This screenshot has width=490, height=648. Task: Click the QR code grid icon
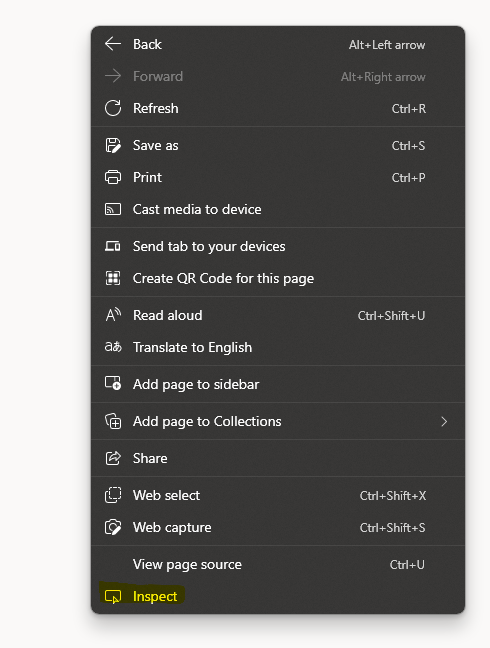(x=113, y=278)
